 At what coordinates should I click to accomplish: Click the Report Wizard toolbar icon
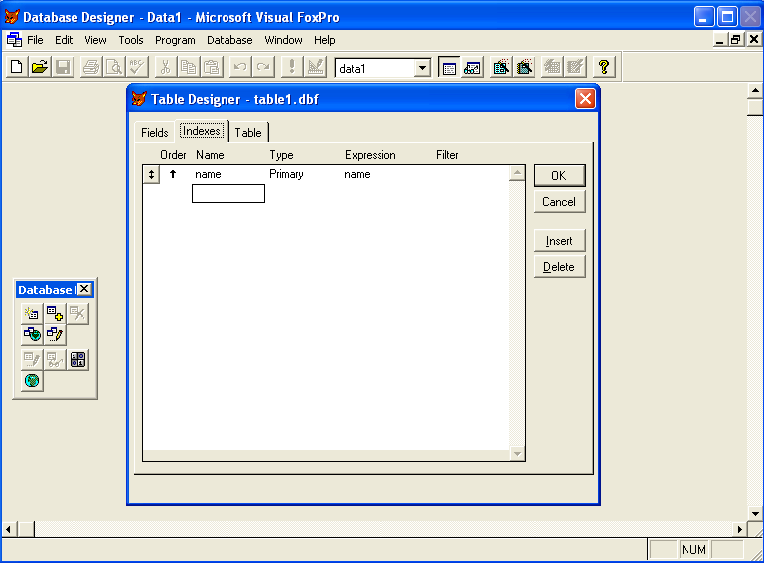pyautogui.click(x=524, y=67)
